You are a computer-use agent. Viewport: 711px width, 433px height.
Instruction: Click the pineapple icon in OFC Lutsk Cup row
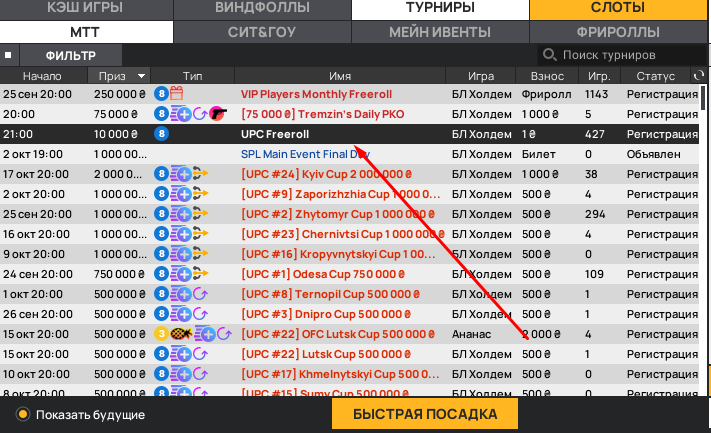point(181,334)
